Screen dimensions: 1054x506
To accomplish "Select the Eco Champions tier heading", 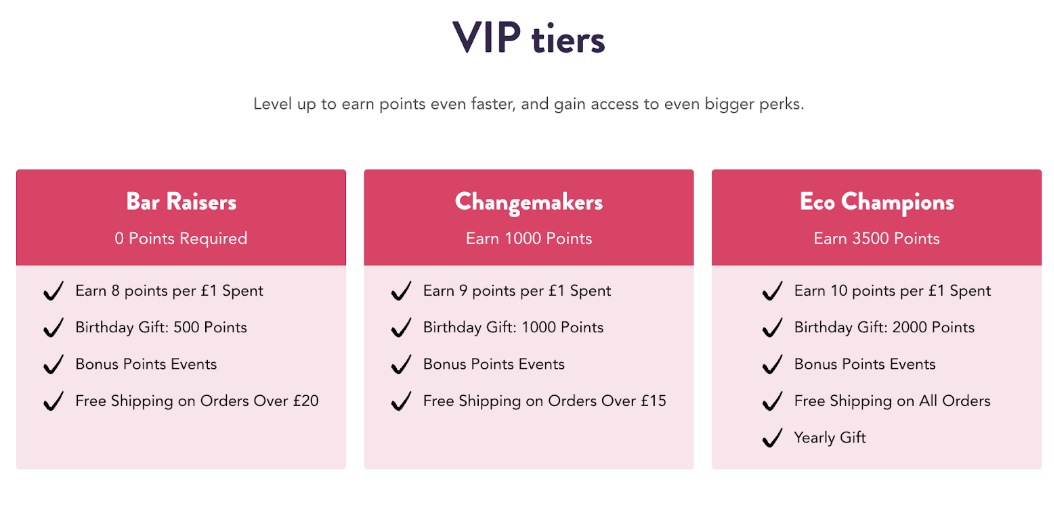I will [877, 203].
